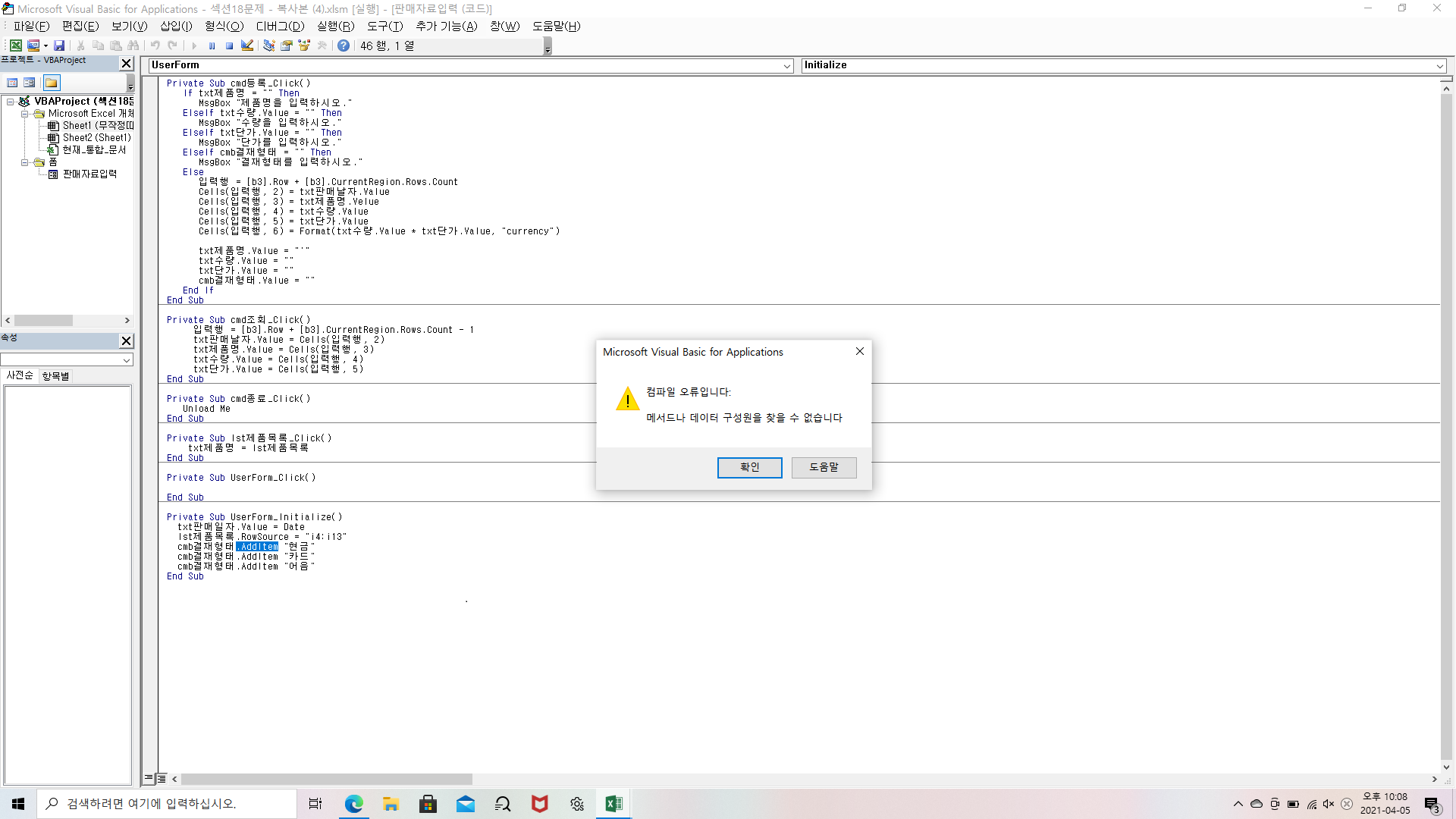The width and height of the screenshot is (1456, 819).
Task: Collapse the Microsoft Excel objects folder
Action: point(25,114)
